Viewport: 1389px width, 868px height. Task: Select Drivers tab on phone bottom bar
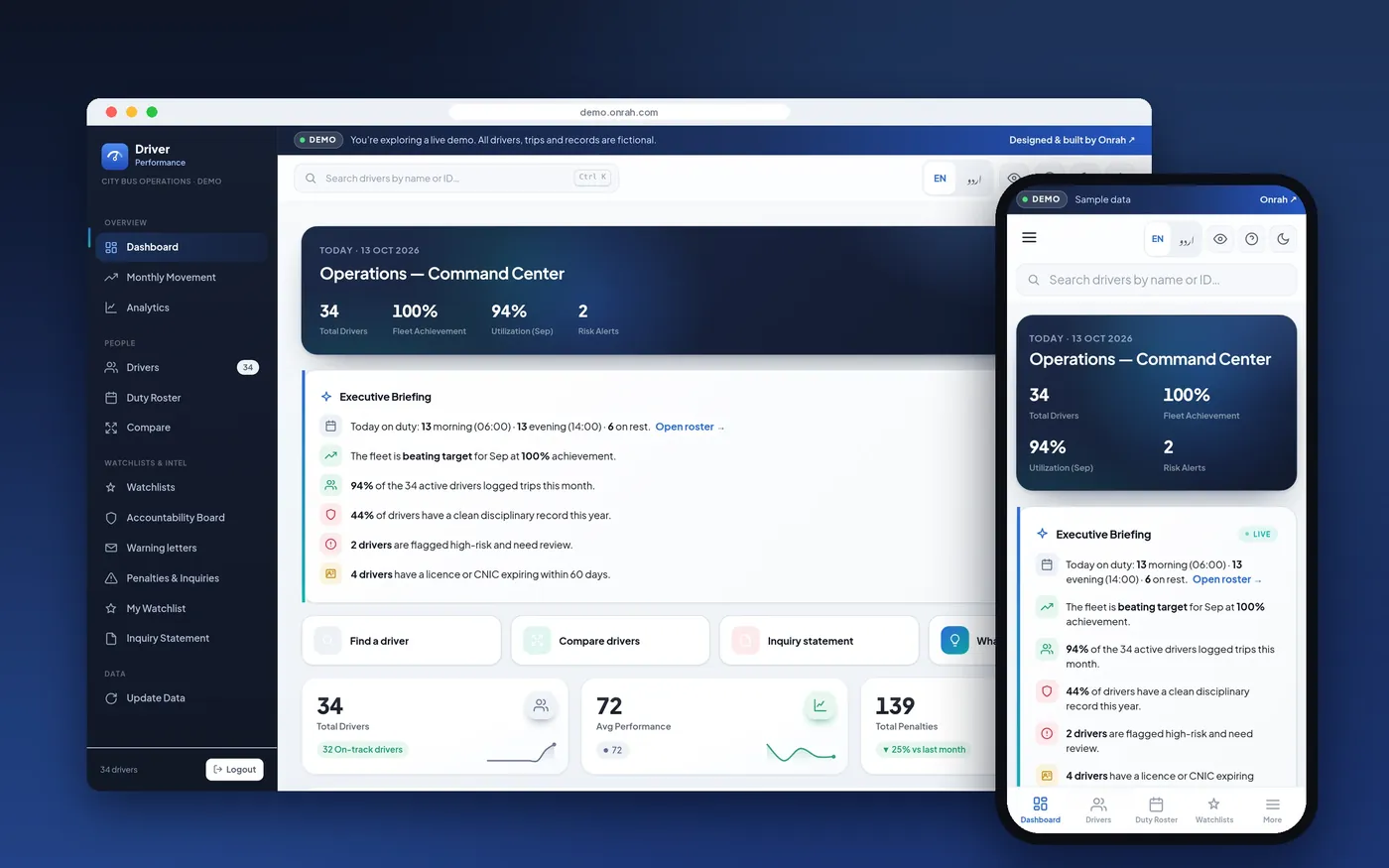coord(1098,809)
